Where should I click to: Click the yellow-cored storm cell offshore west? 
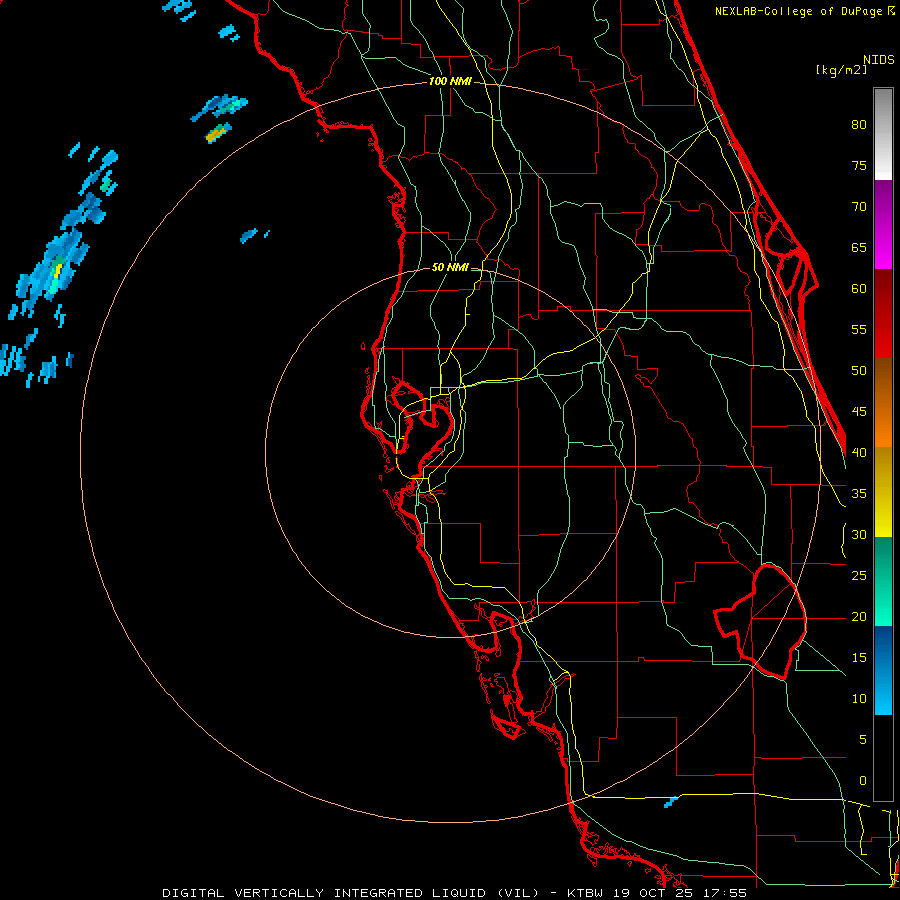[x=56, y=271]
